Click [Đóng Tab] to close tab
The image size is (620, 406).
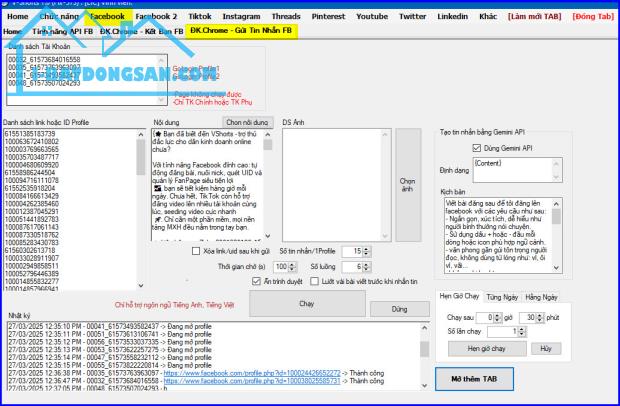(593, 17)
